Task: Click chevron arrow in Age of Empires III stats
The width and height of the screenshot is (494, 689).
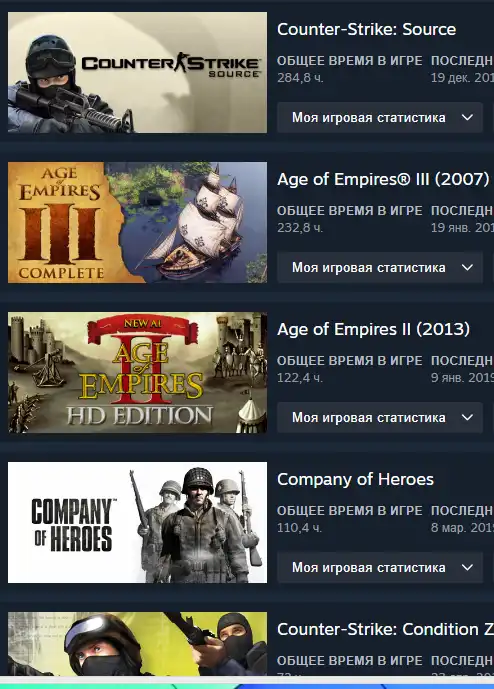Action: [468, 268]
